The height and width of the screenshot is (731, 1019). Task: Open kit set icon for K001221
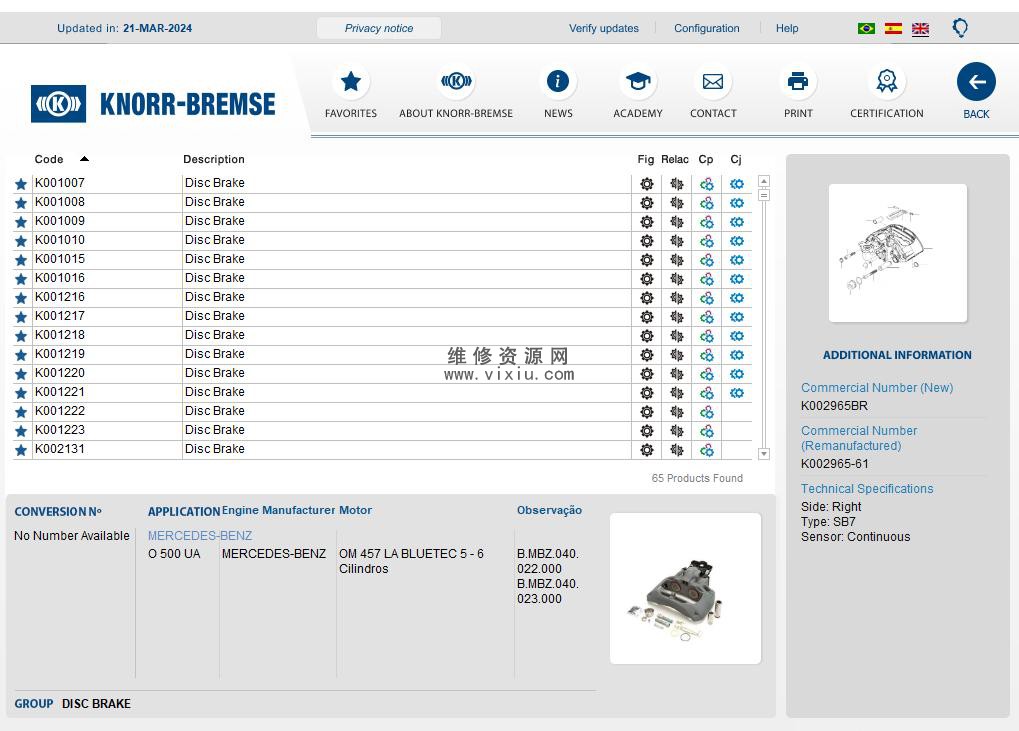coord(736,393)
